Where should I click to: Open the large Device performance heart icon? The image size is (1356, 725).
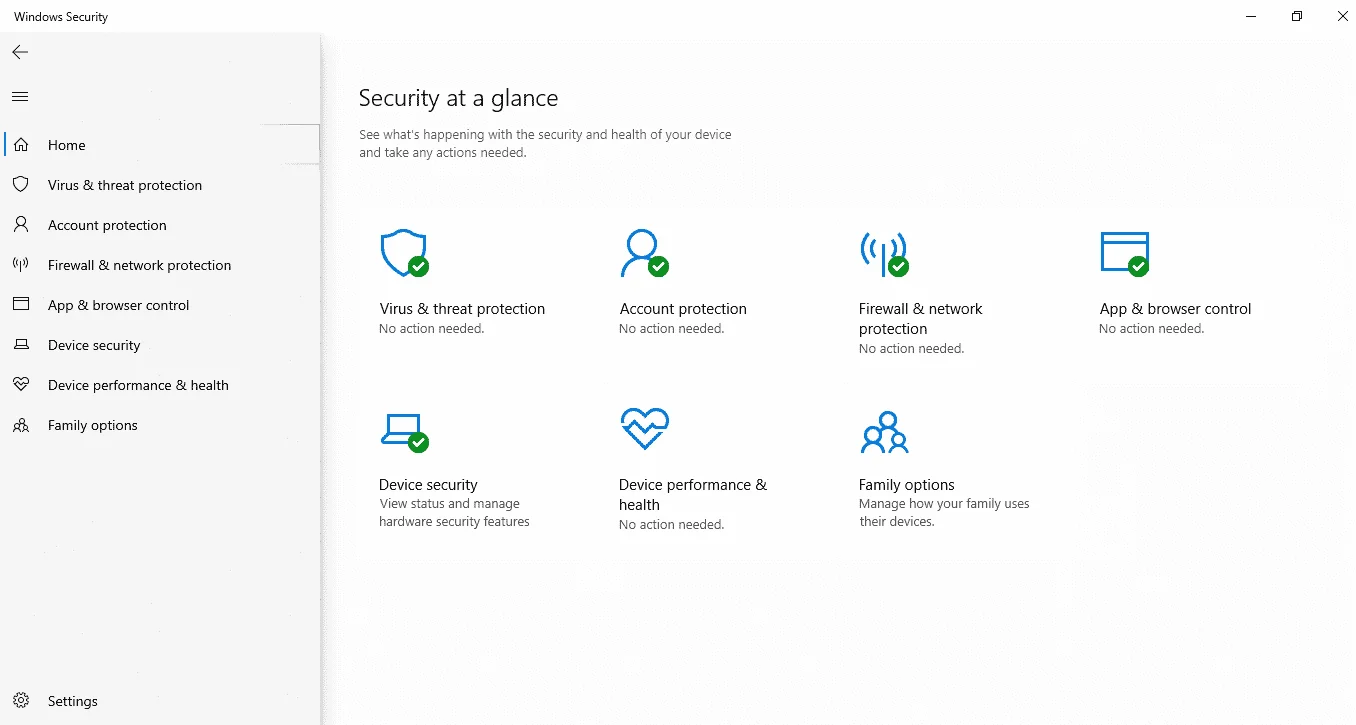point(644,430)
